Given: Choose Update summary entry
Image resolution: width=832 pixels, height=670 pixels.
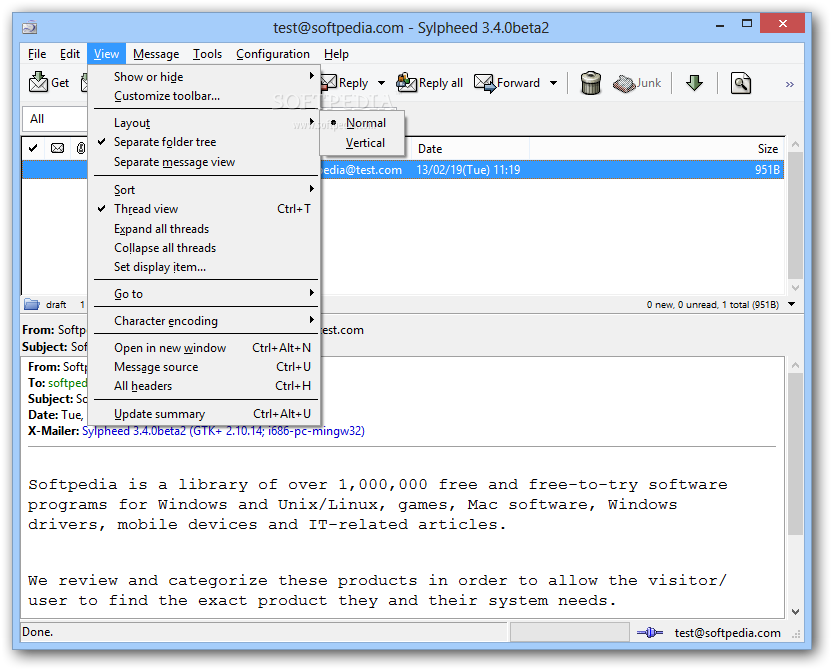Looking at the screenshot, I should (x=204, y=414).
